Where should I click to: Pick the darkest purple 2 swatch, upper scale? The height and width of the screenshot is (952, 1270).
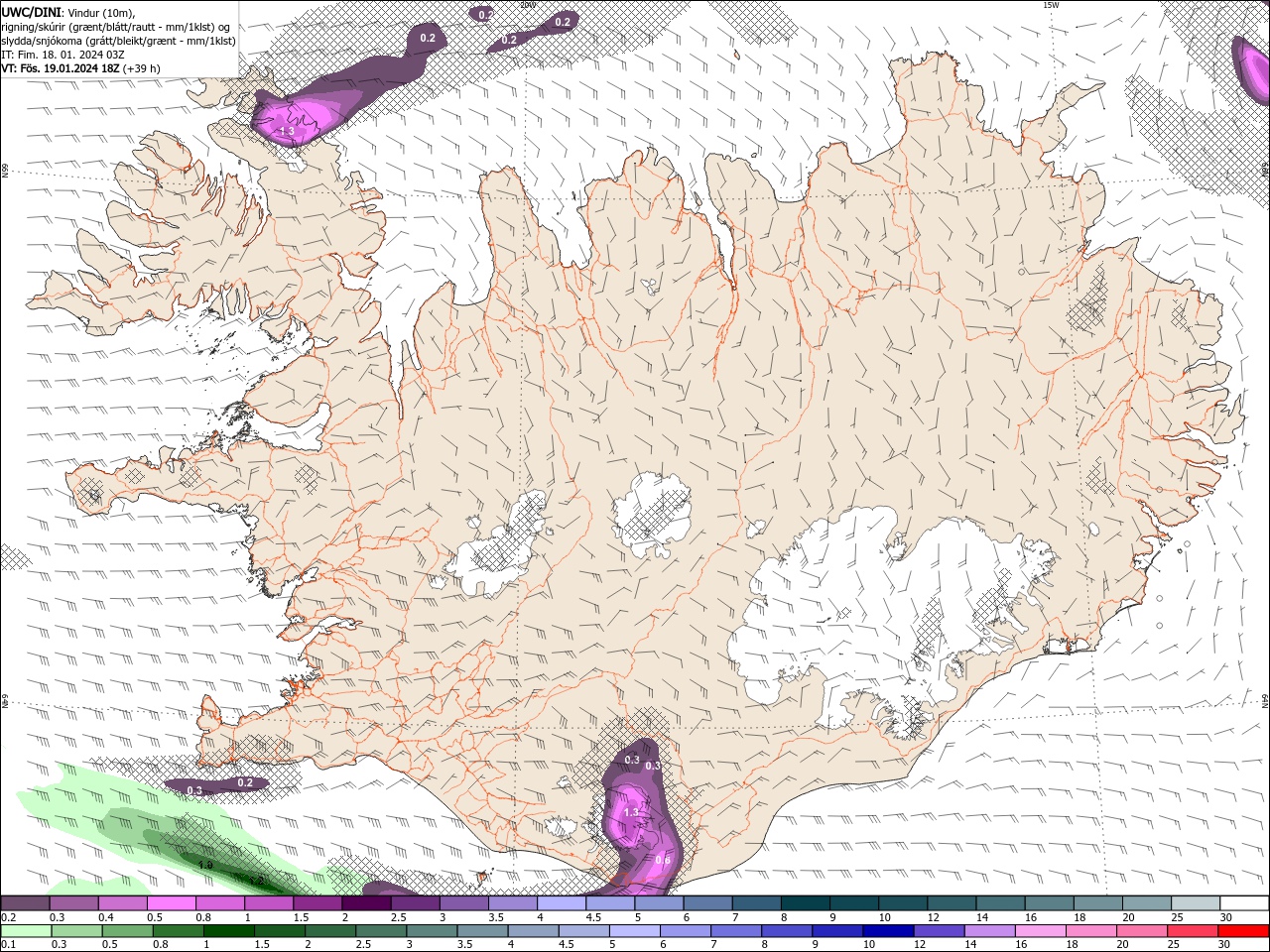366,903
